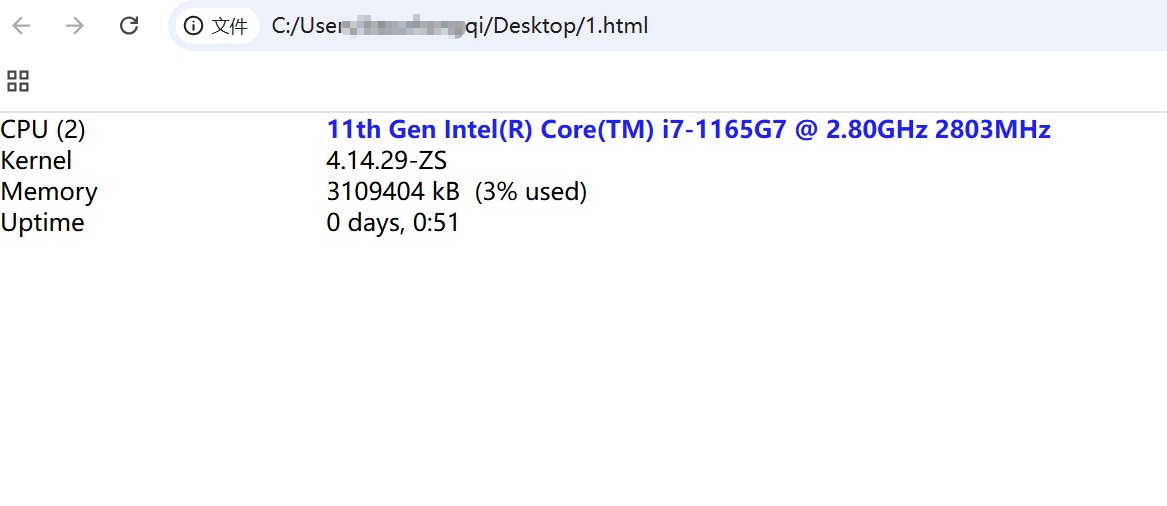Open site info via circled-i icon
1167x506 pixels.
(193, 26)
